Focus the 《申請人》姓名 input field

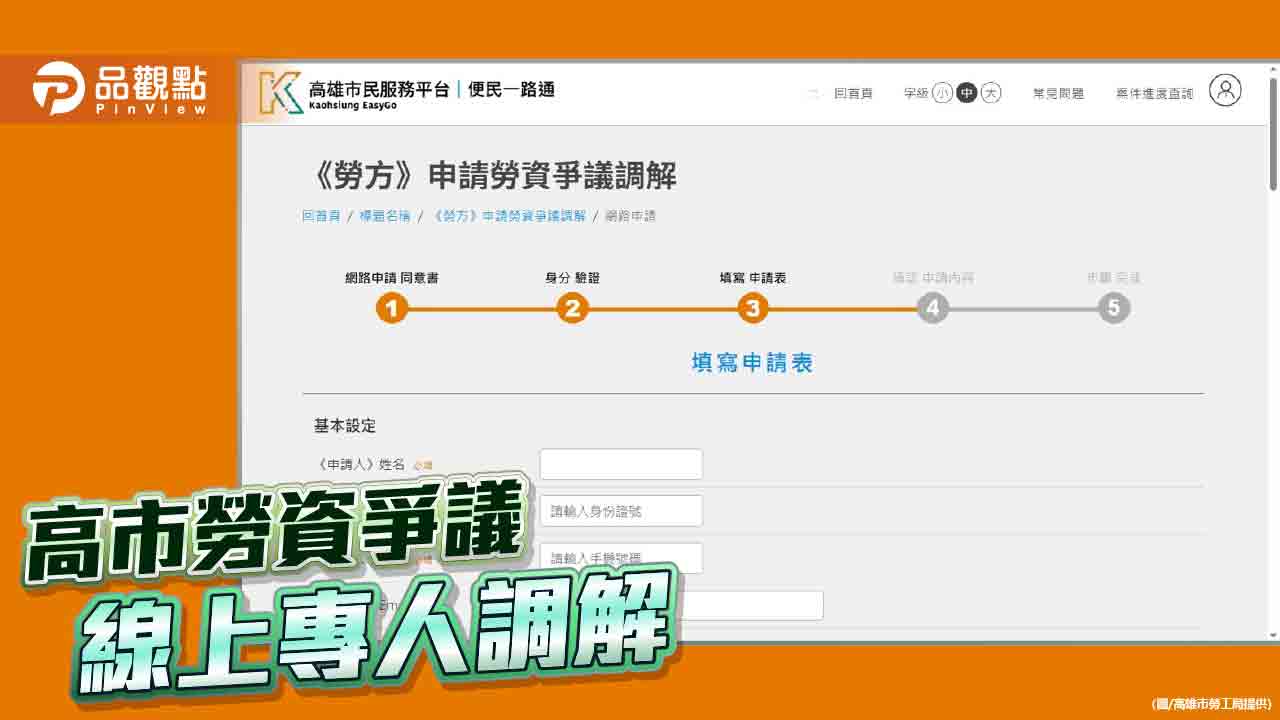(x=621, y=464)
